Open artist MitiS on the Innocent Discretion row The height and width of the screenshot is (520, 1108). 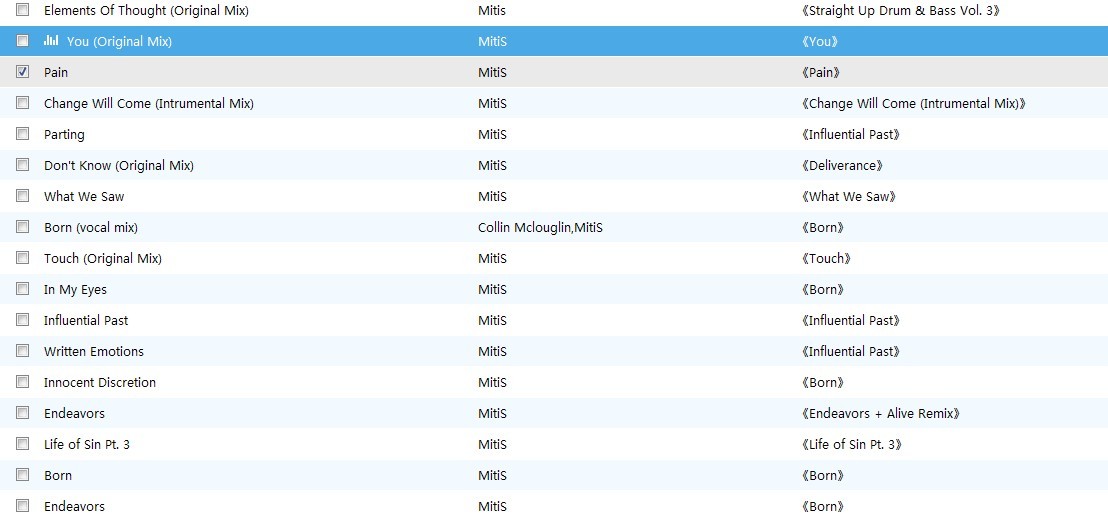[493, 382]
